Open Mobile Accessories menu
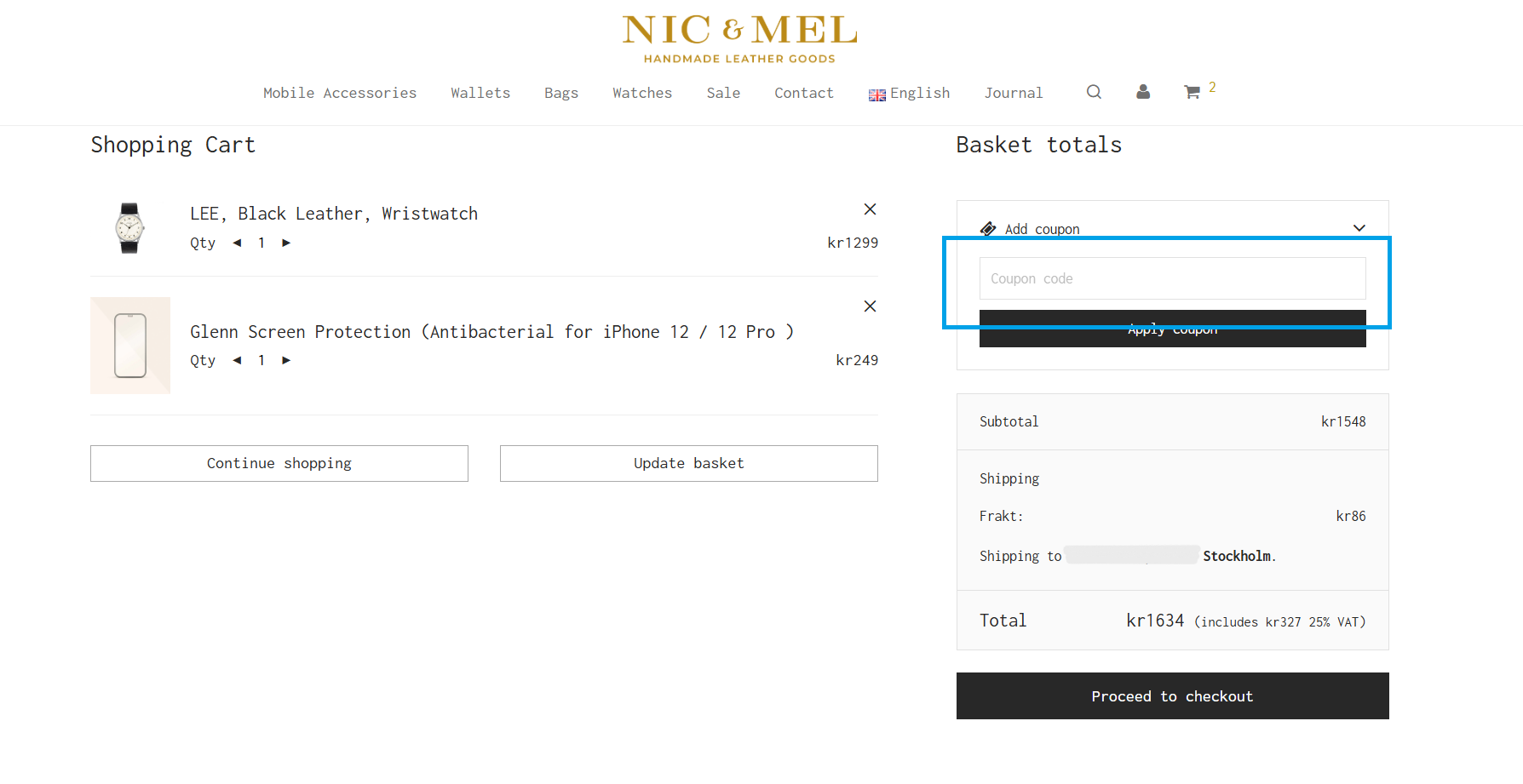Image resolution: width=1523 pixels, height=784 pixels. (x=340, y=93)
